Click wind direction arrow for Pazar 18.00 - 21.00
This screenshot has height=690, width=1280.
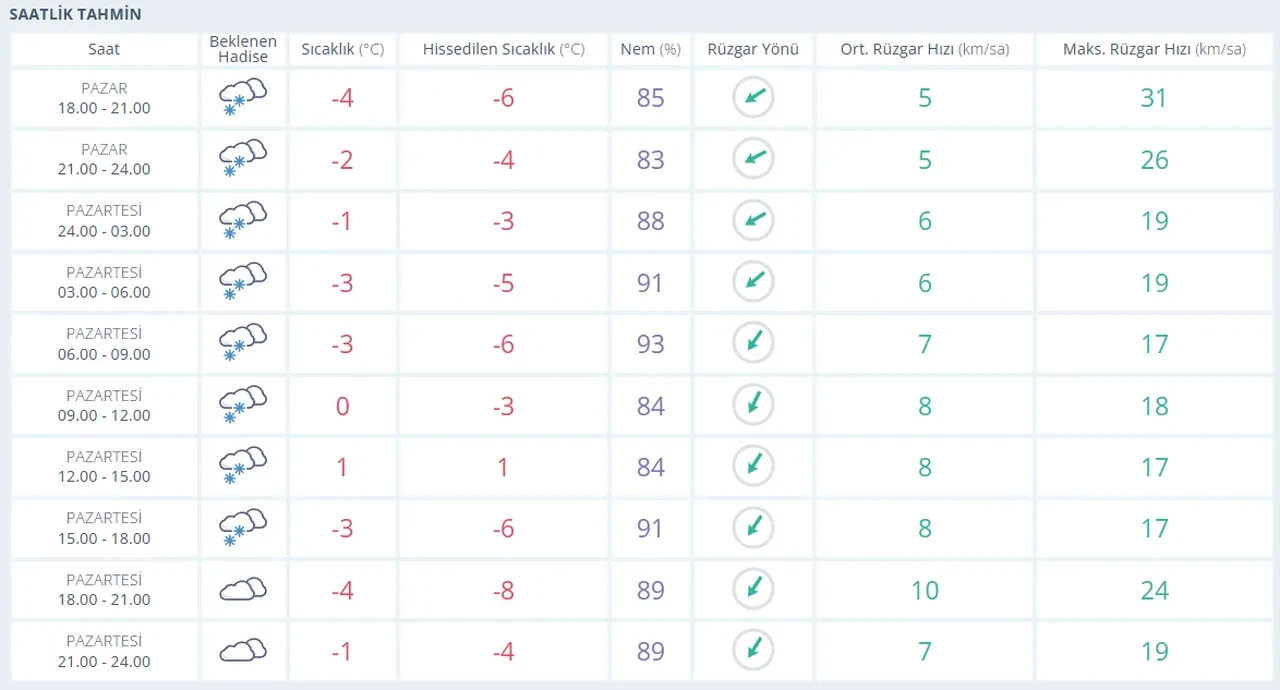click(753, 97)
